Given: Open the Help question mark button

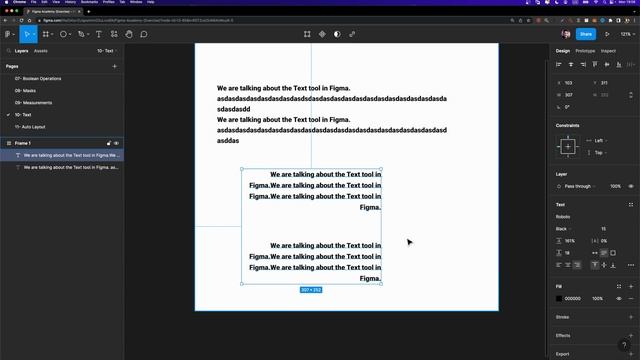Looking at the screenshot, I should coord(624,346).
